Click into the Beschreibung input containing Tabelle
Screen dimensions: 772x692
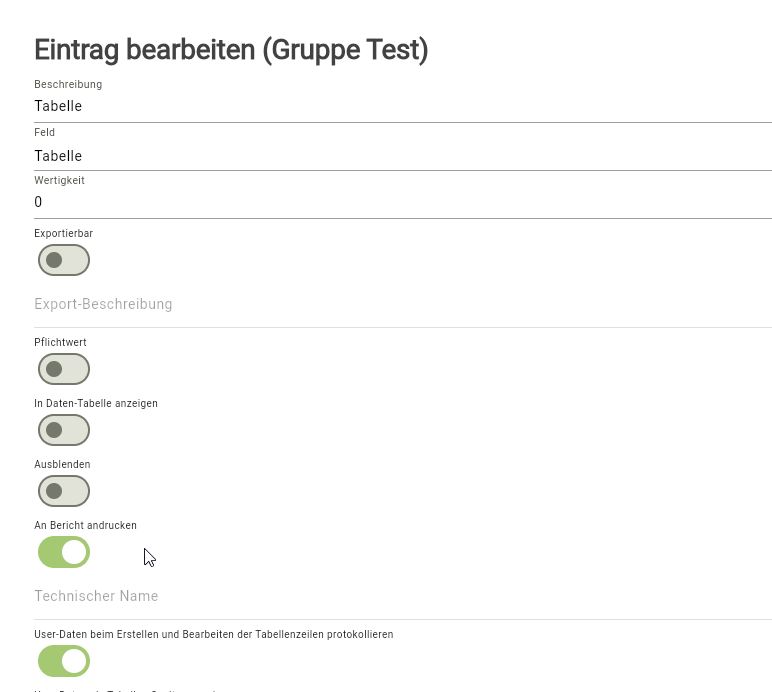(402, 106)
